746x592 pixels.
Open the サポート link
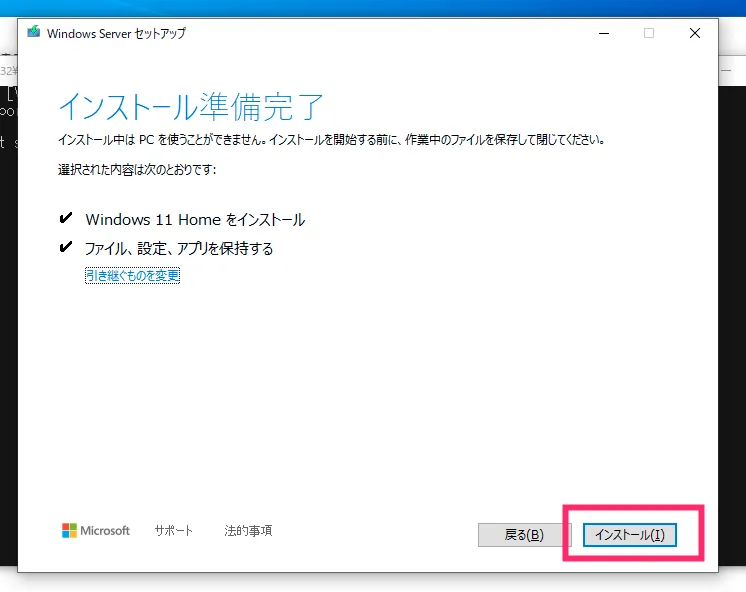173,531
